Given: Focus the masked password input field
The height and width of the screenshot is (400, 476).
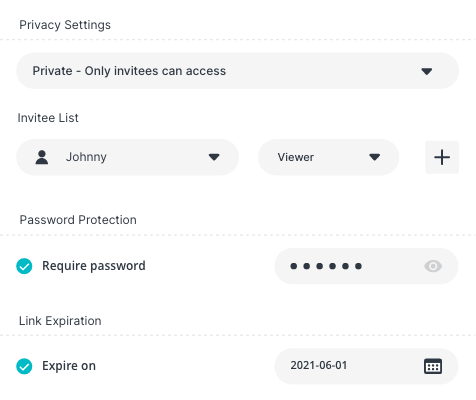Looking at the screenshot, I should 366,266.
